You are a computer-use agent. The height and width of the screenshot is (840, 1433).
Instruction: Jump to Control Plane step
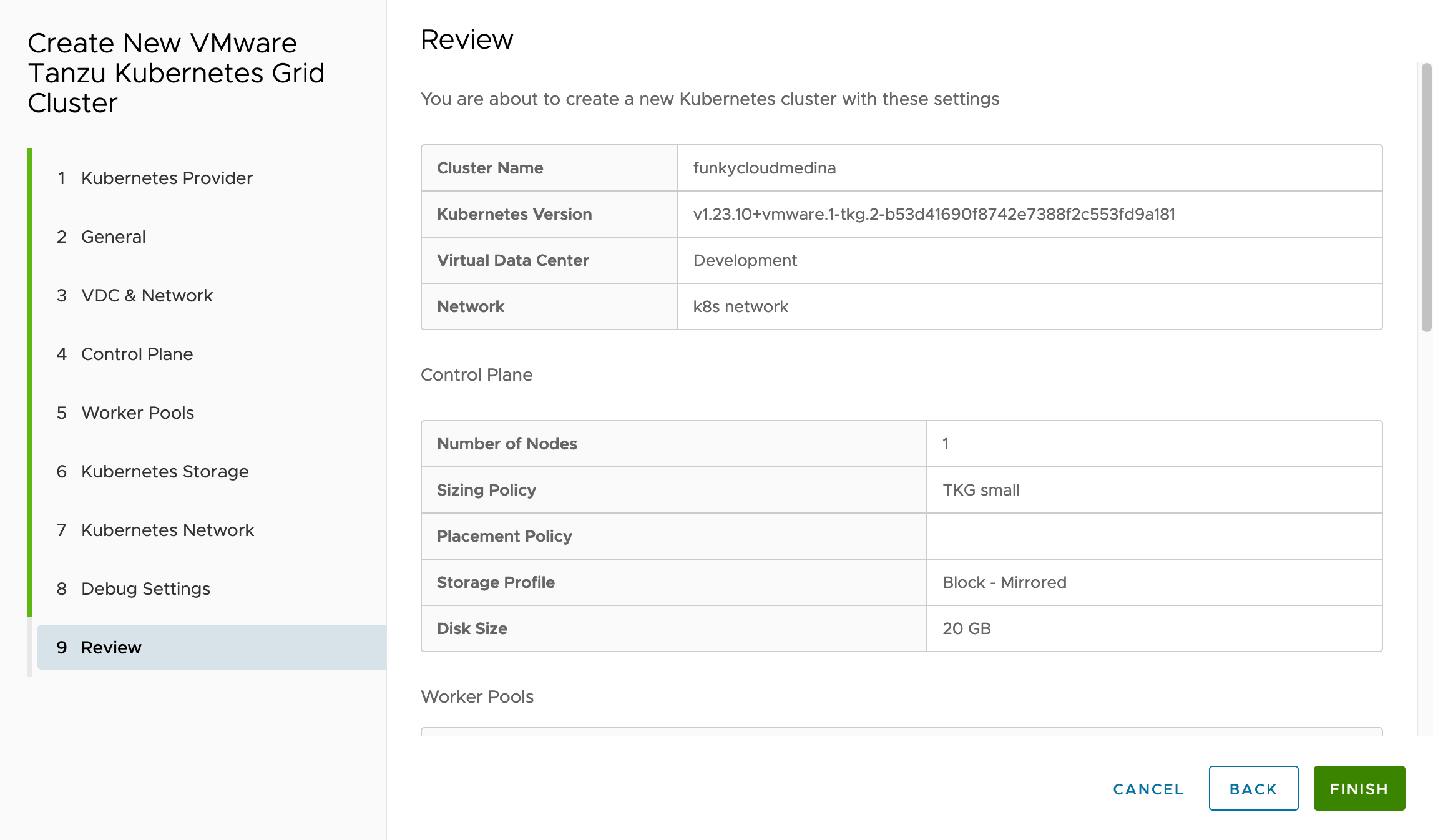[125, 354]
